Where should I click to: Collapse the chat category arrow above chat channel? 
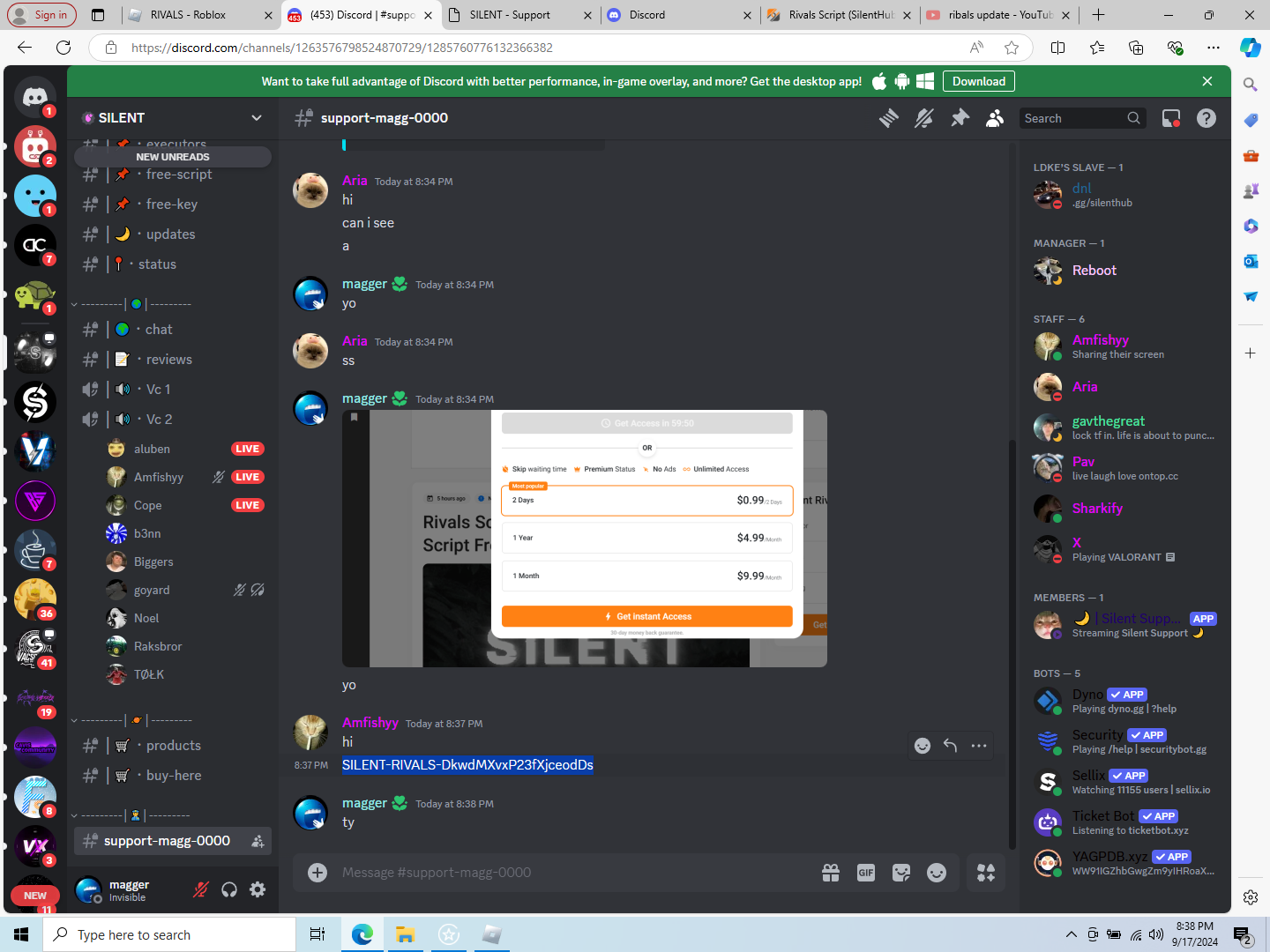pyautogui.click(x=74, y=305)
